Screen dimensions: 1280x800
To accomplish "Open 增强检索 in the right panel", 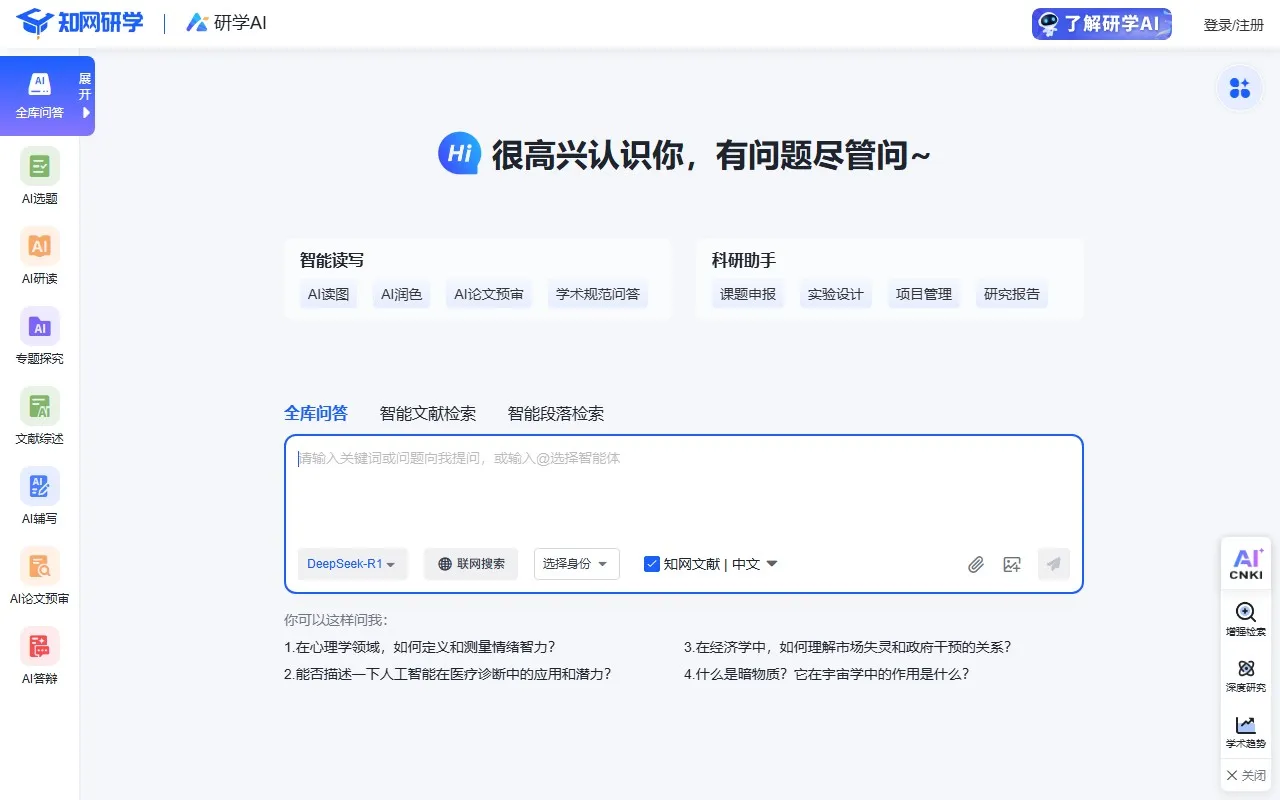I will (1246, 620).
